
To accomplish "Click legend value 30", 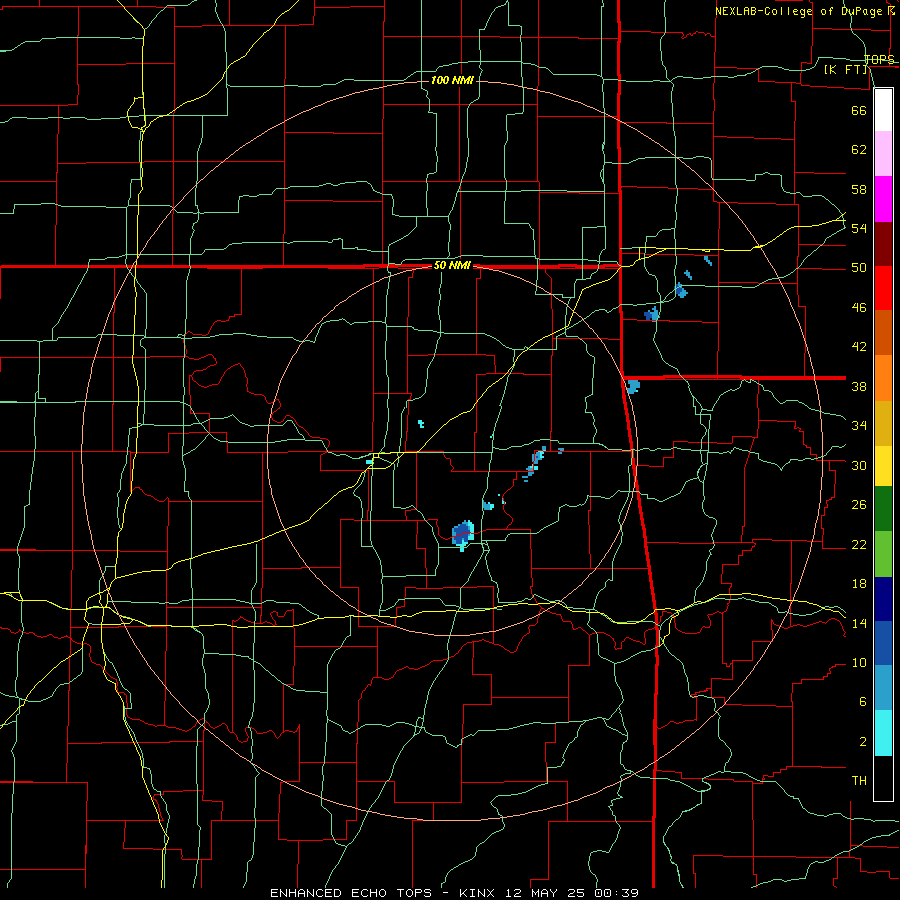I will coord(859,465).
